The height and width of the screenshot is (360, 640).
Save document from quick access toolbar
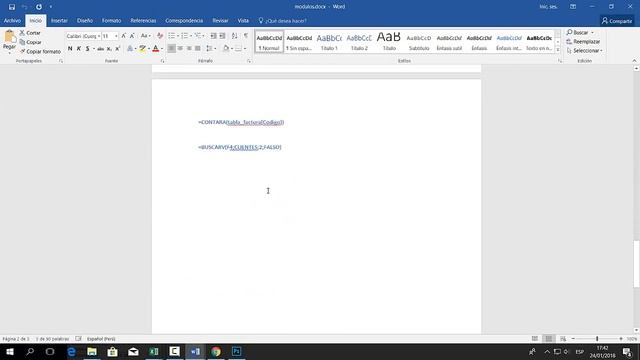[12, 7]
